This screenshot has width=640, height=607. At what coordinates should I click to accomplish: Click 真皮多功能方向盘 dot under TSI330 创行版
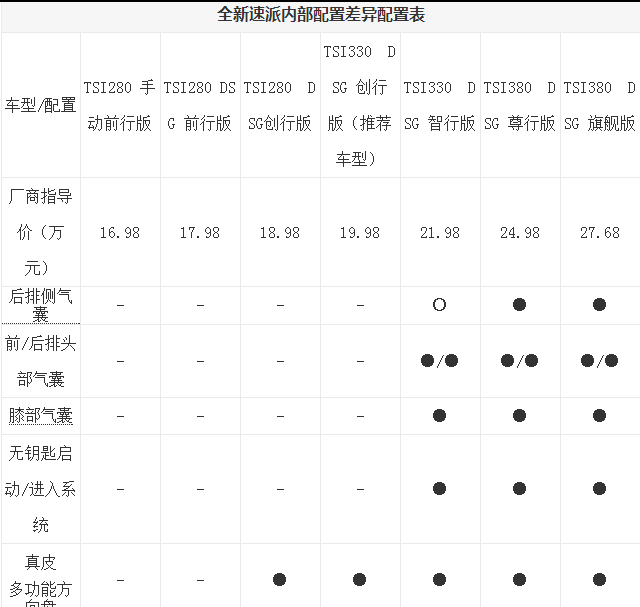click(359, 580)
